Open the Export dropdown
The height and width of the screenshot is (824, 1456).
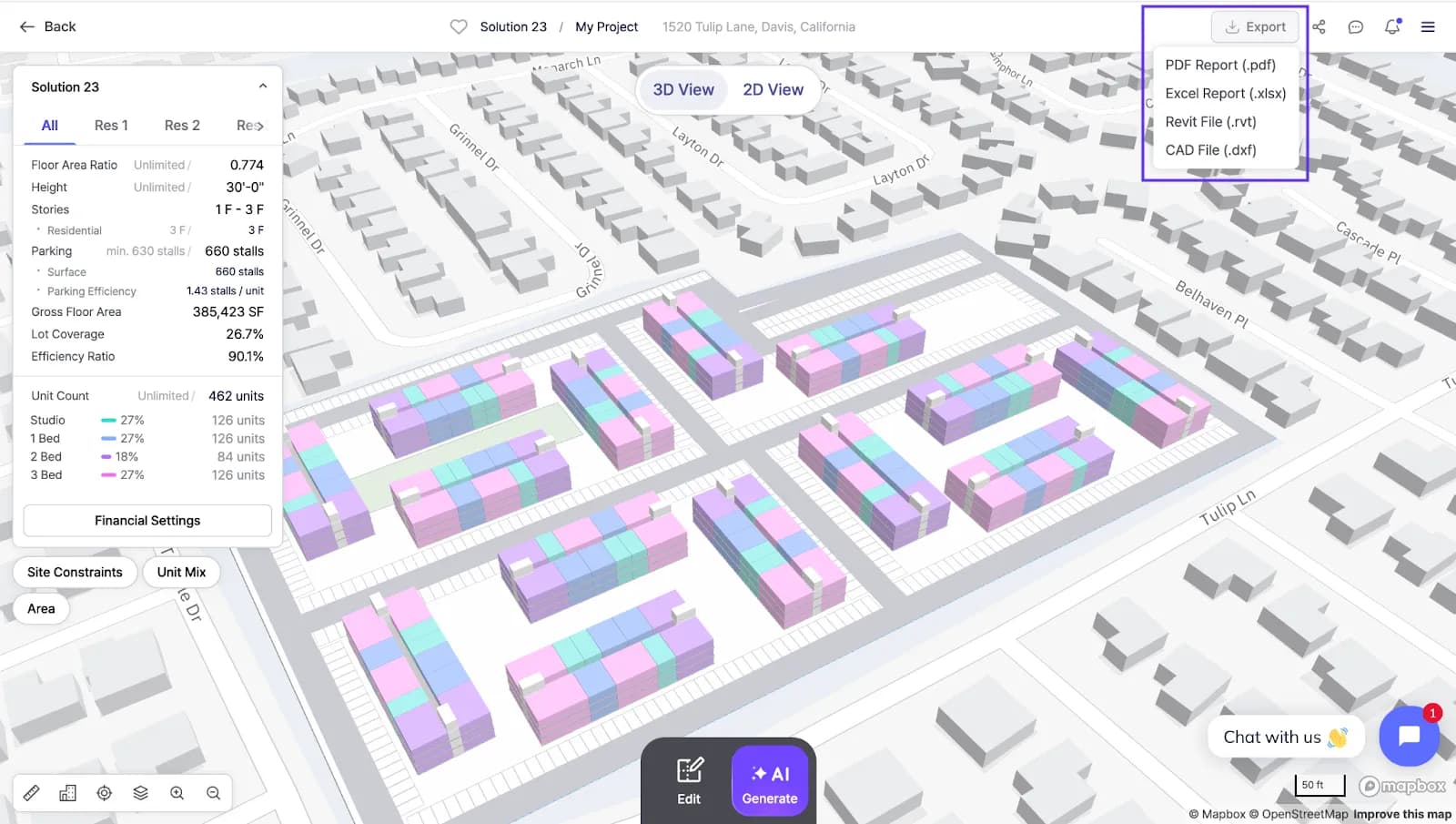(1255, 27)
